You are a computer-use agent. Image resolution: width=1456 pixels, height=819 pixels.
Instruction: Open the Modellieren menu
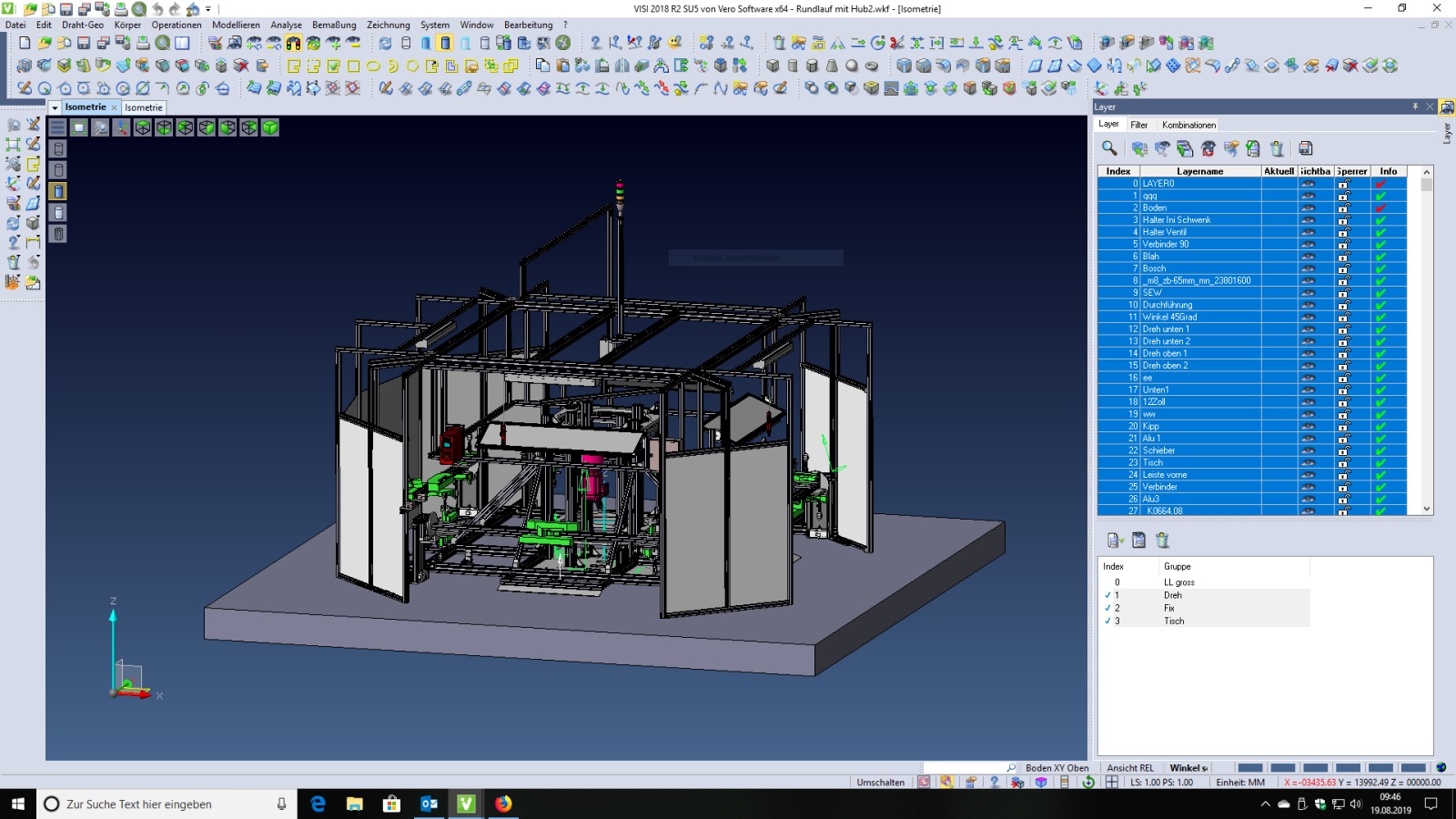tap(236, 25)
